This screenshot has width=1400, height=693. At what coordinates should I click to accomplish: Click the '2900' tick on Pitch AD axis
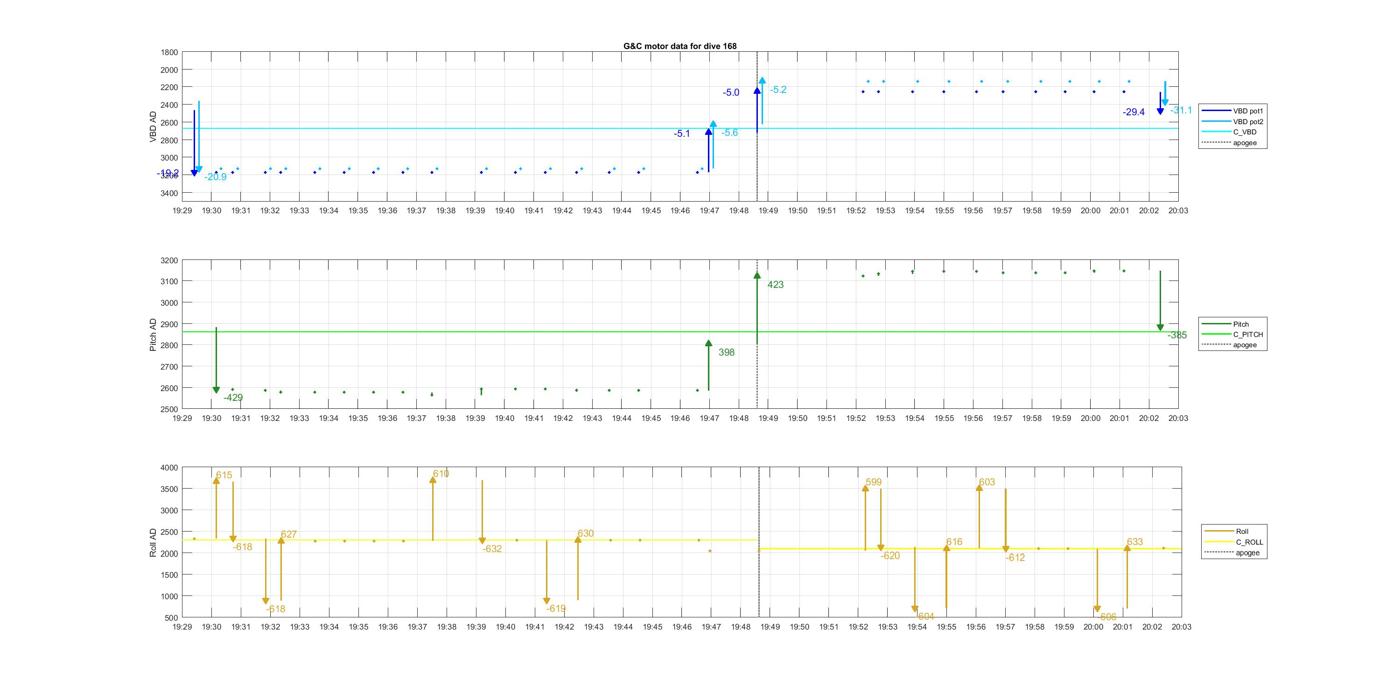point(170,324)
